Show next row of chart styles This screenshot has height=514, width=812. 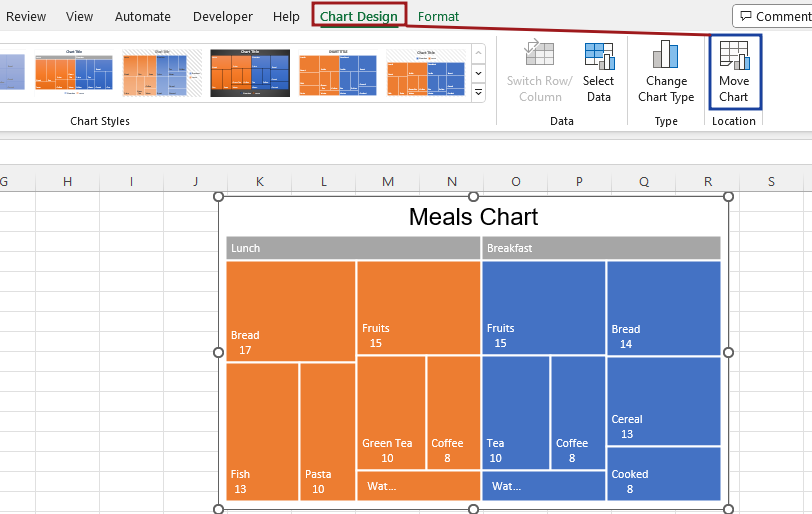(478, 73)
